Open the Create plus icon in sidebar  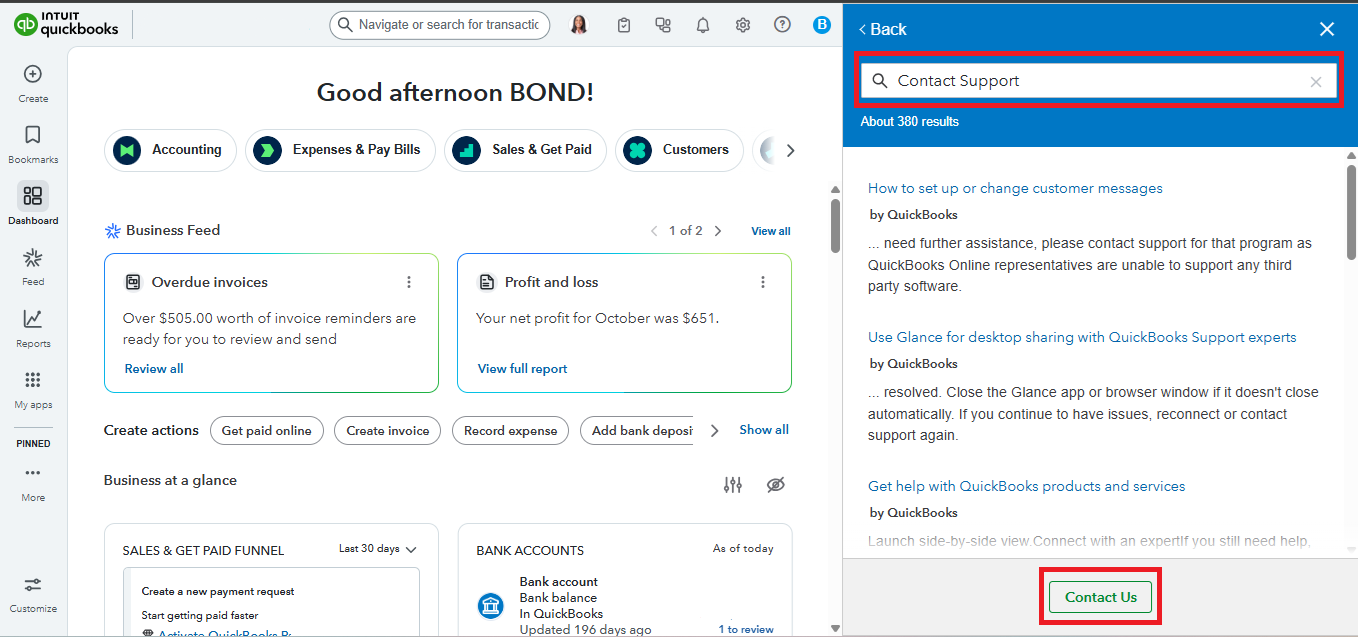click(33, 74)
